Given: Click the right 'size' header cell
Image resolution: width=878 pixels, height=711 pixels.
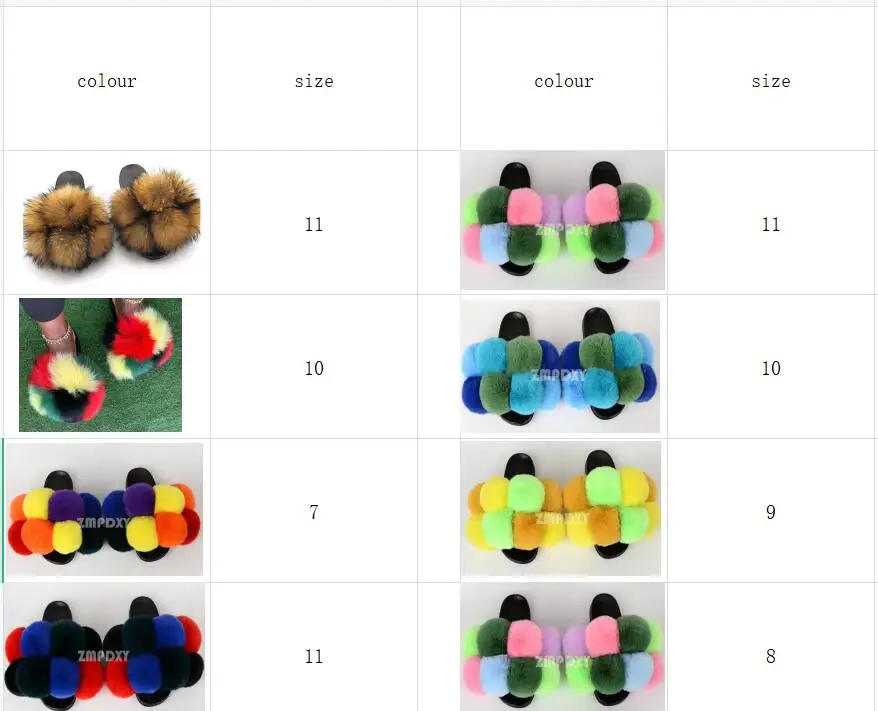Looking at the screenshot, I should 771,79.
